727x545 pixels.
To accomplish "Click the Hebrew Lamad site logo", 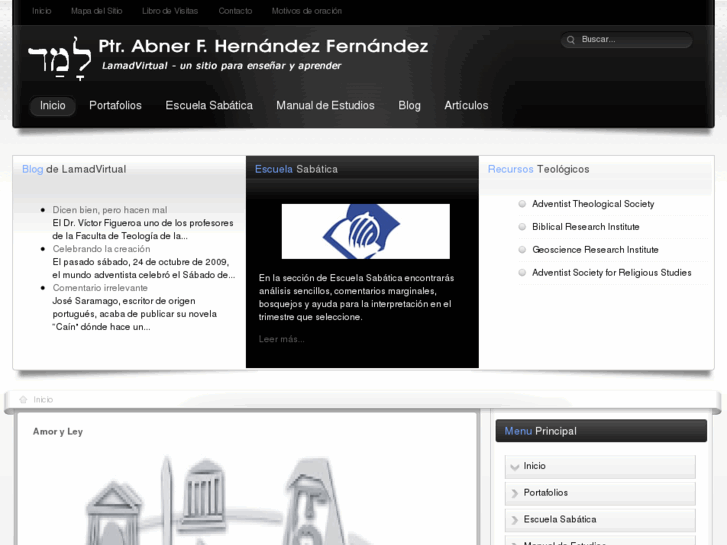I will pos(59,58).
